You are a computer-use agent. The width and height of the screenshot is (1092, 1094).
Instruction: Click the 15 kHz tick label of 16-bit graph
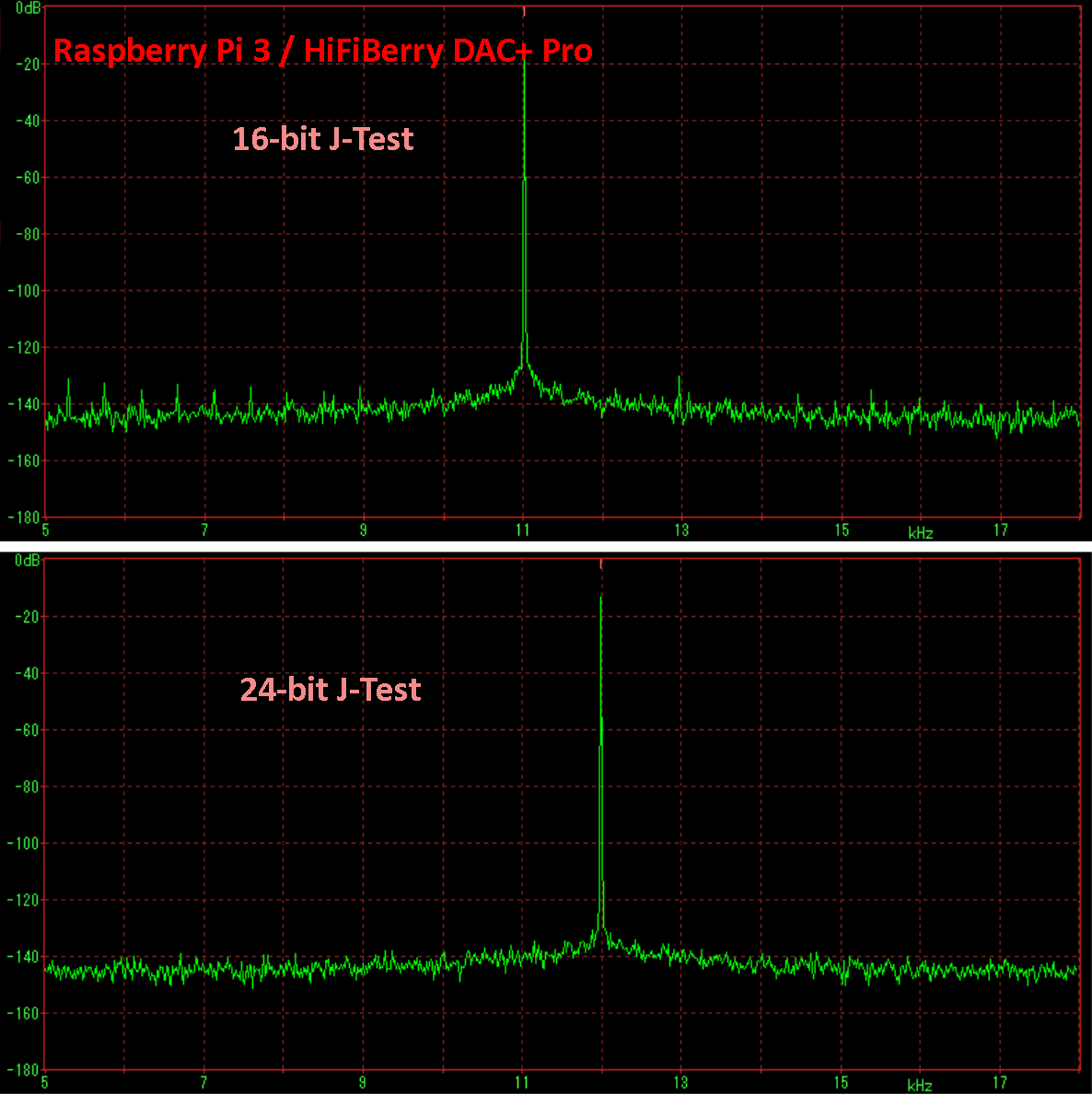842,530
